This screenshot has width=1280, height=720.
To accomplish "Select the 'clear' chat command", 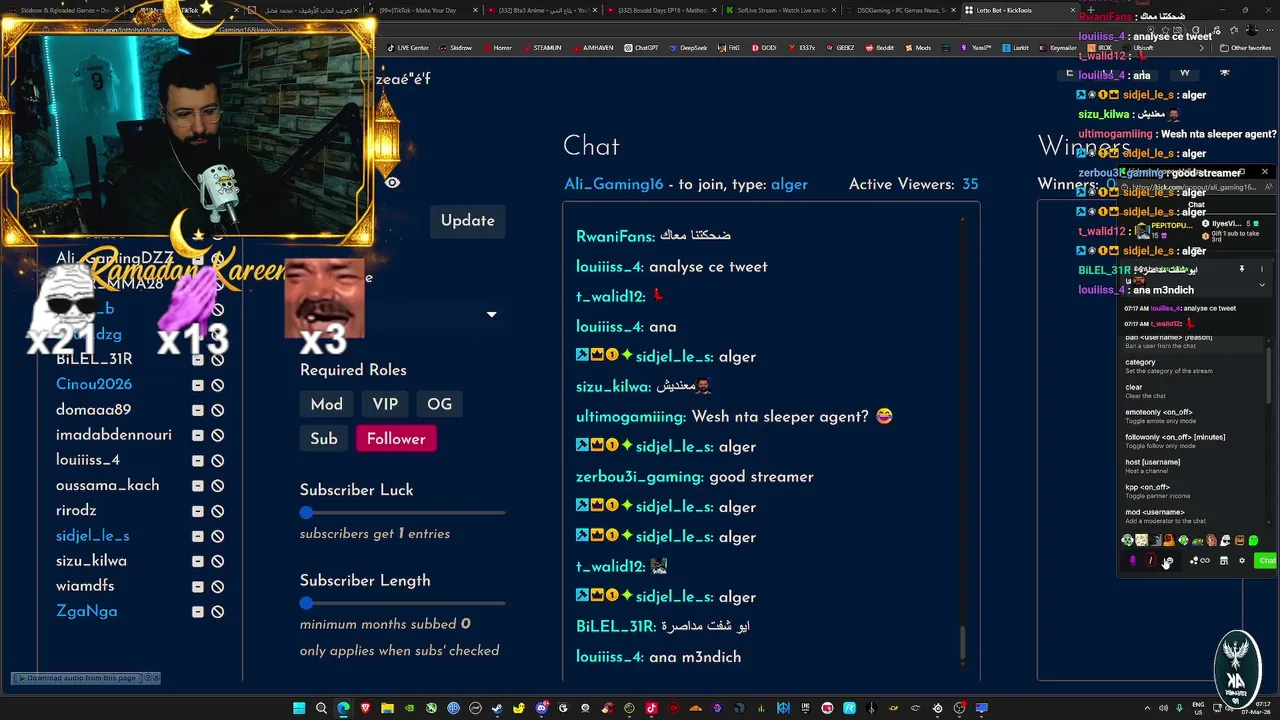I will (x=1190, y=391).
